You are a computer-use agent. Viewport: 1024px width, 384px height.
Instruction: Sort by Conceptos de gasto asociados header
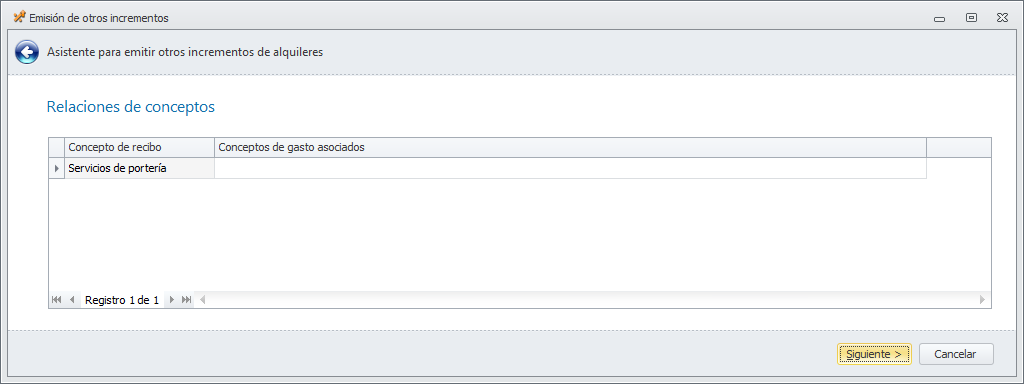(570, 147)
